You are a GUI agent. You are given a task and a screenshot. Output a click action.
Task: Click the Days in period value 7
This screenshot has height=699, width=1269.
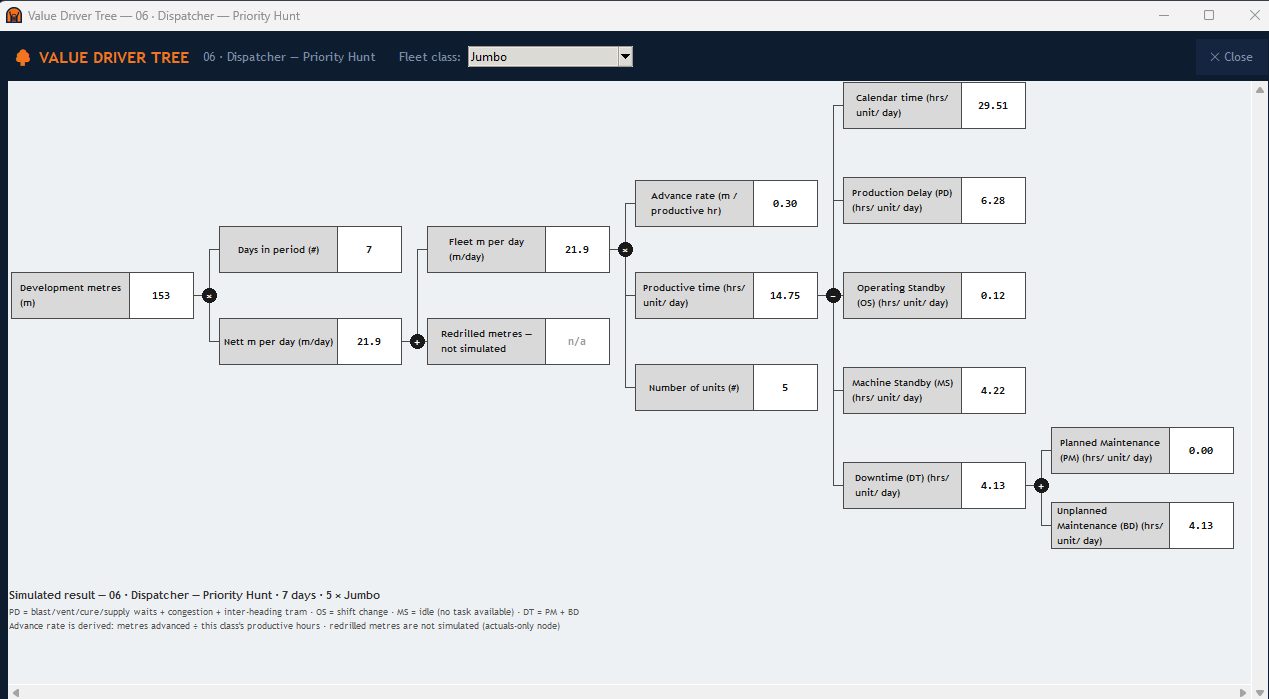[369, 249]
